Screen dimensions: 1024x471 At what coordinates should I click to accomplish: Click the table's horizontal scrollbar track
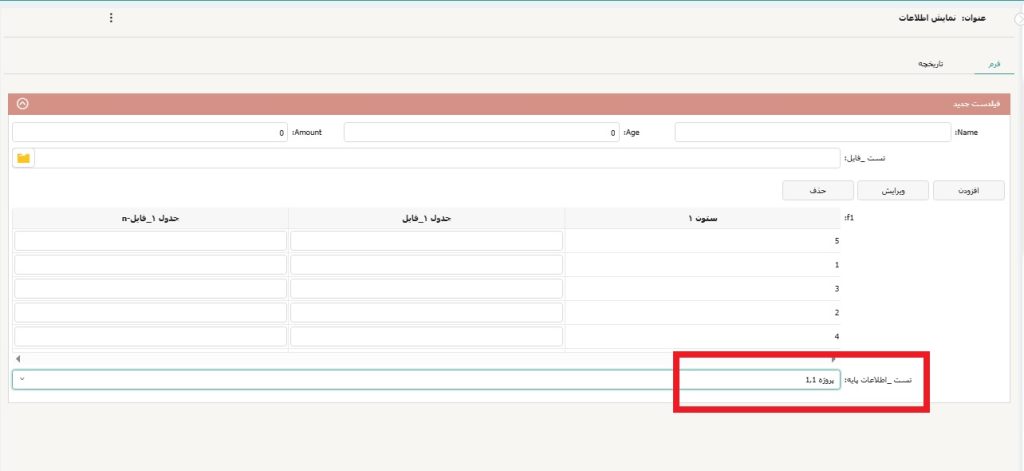tap(427, 358)
